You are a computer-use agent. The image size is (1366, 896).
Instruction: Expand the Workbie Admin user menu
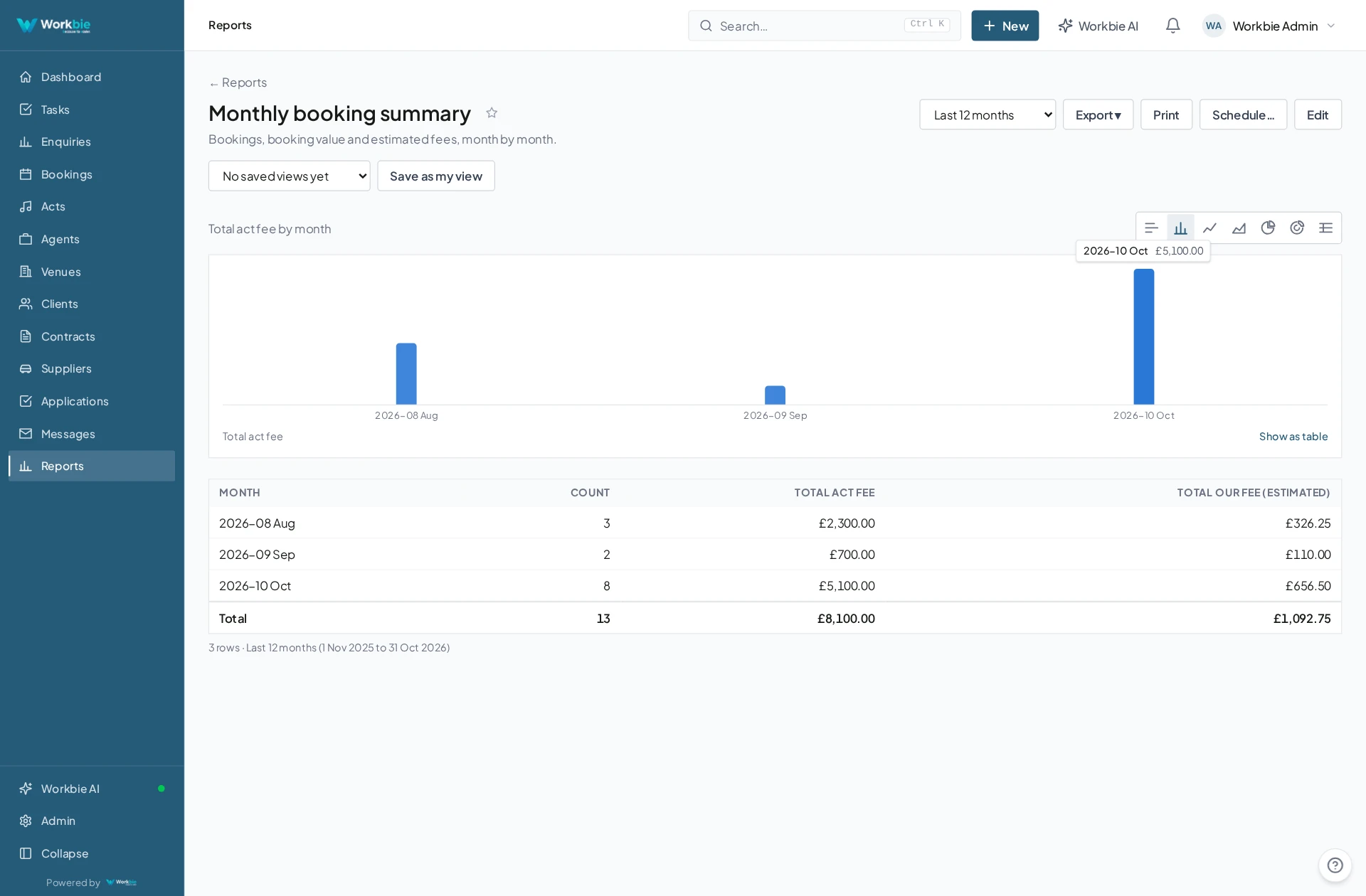[1269, 26]
